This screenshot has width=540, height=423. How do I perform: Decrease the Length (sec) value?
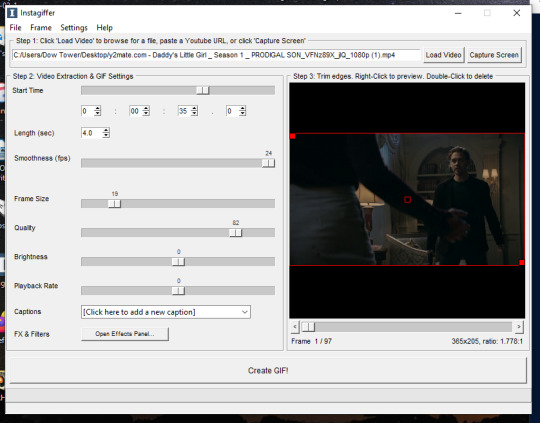[106, 135]
